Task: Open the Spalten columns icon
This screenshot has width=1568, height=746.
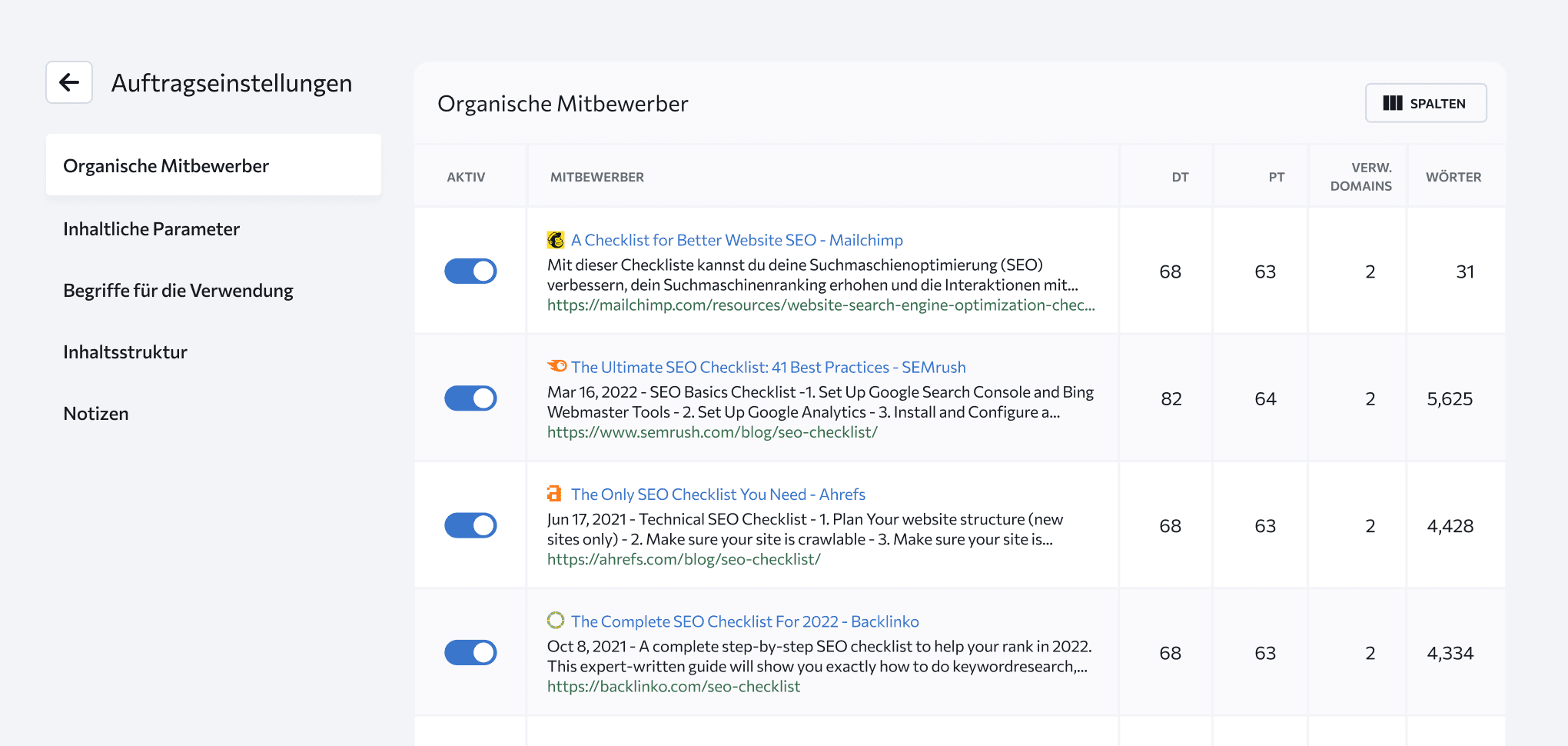Action: 1393,102
